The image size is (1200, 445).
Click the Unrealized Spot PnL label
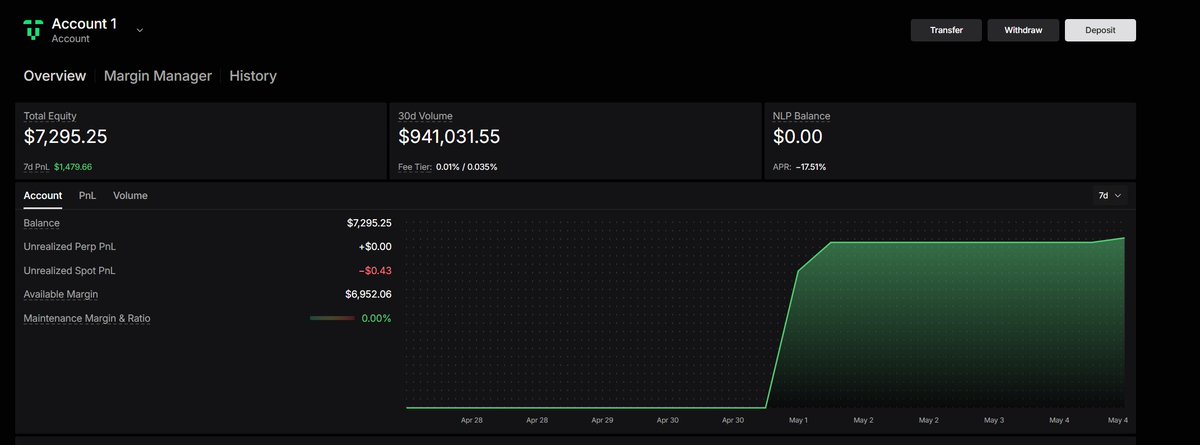69,270
